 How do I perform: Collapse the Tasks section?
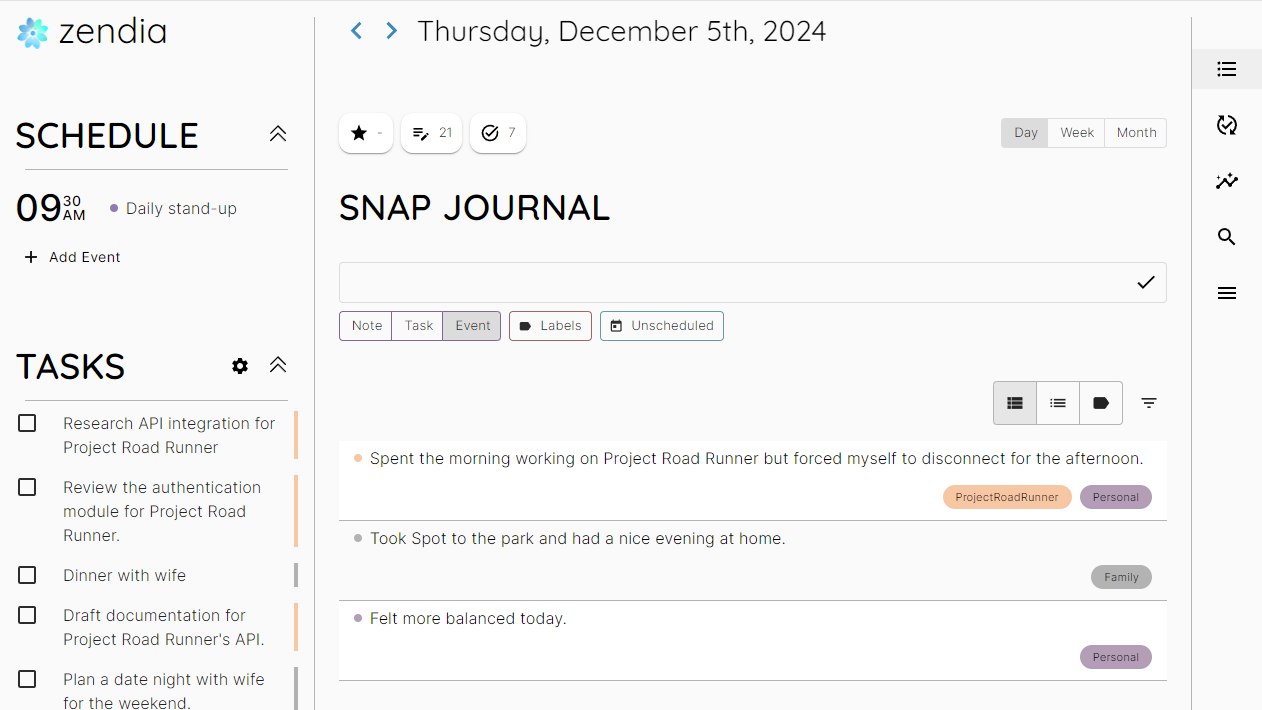tap(278, 366)
